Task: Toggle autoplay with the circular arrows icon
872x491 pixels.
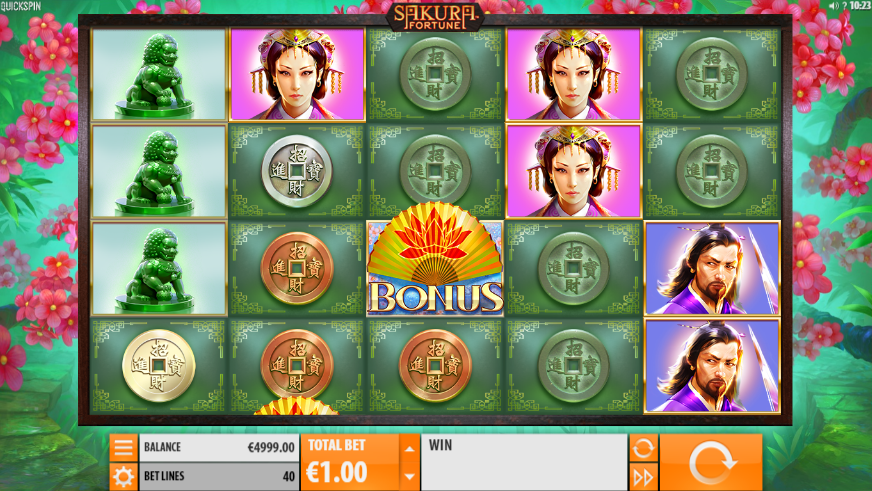Action: pyautogui.click(x=643, y=448)
